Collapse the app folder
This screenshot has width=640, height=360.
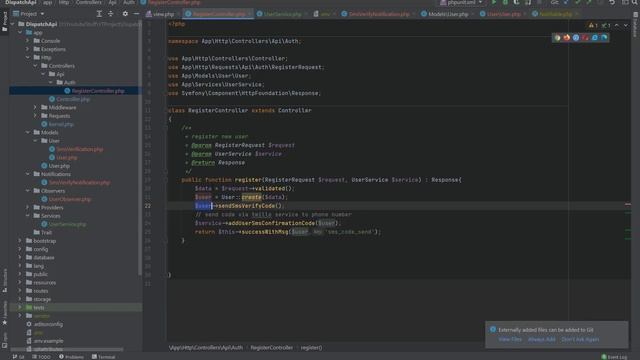coord(20,33)
